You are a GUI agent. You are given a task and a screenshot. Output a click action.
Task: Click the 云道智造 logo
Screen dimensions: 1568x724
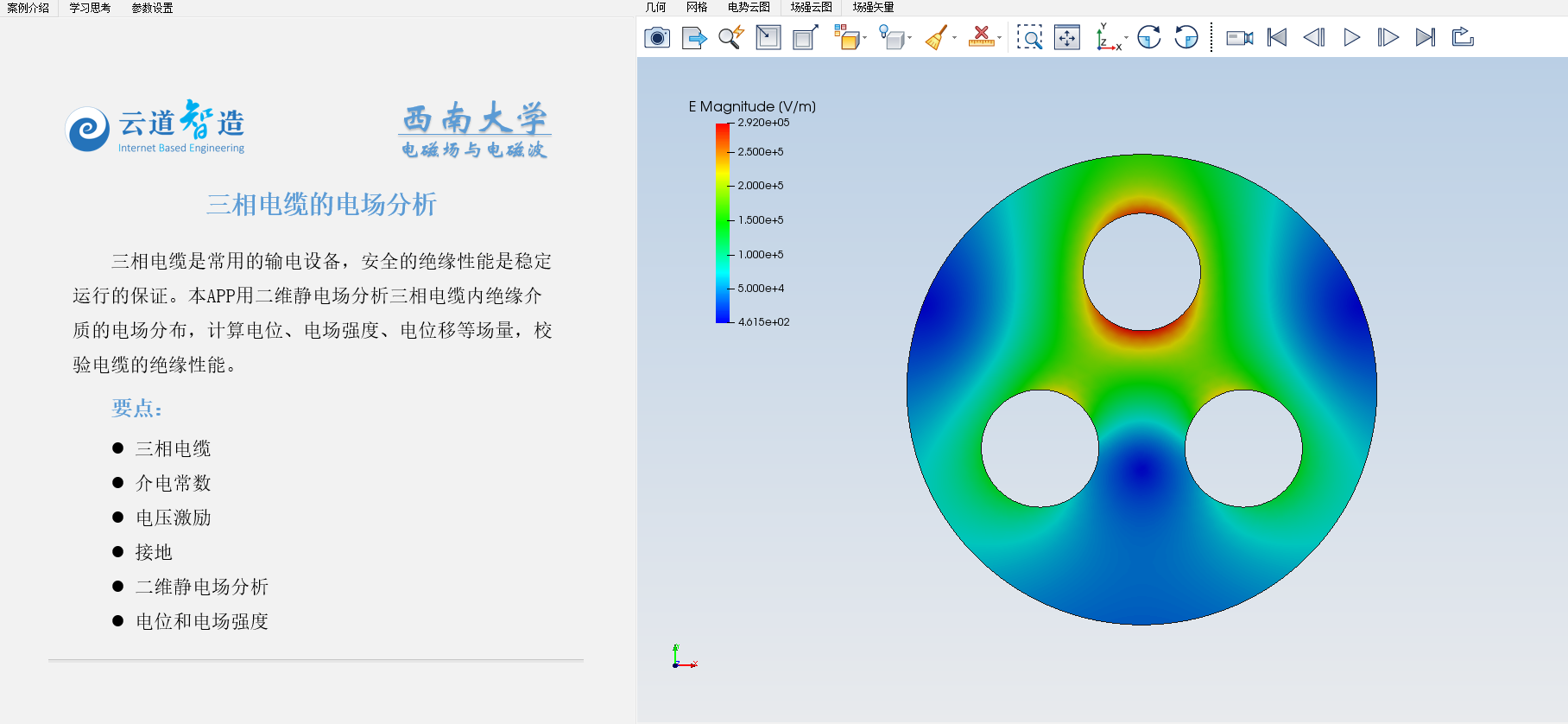[155, 127]
